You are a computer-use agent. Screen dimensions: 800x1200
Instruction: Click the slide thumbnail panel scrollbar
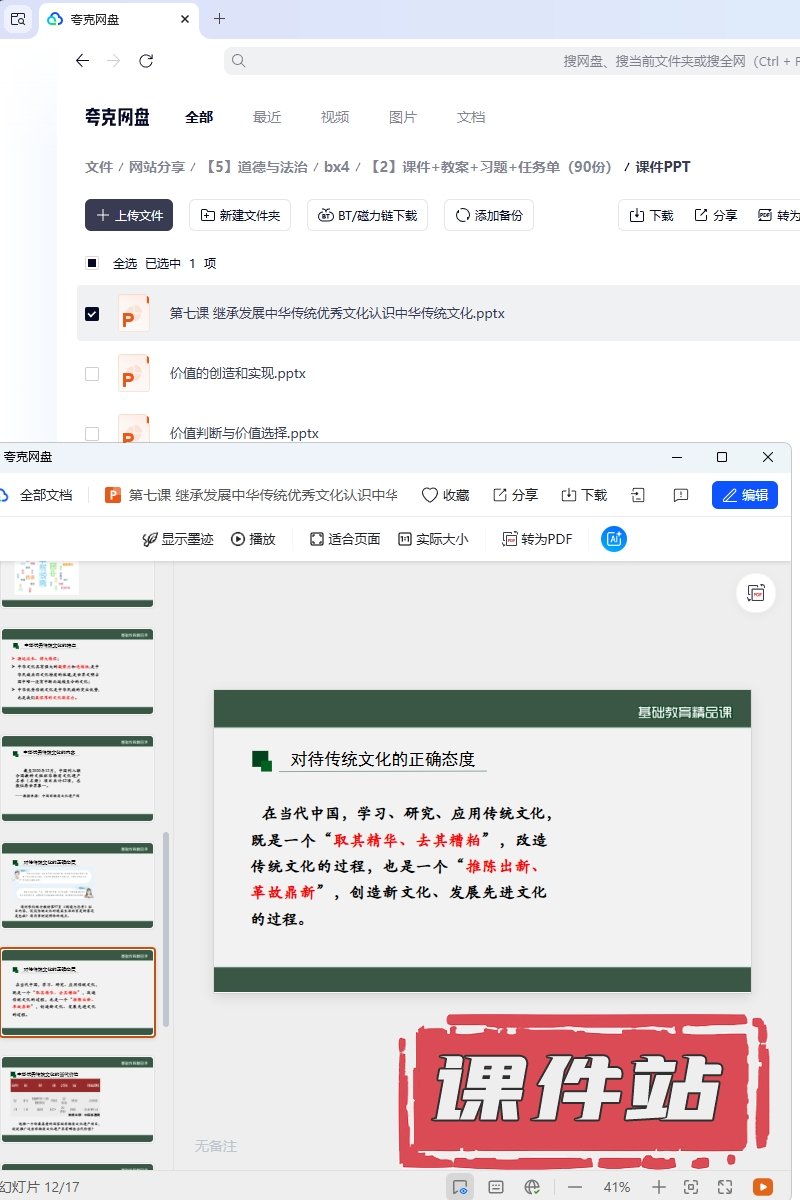pos(166,930)
